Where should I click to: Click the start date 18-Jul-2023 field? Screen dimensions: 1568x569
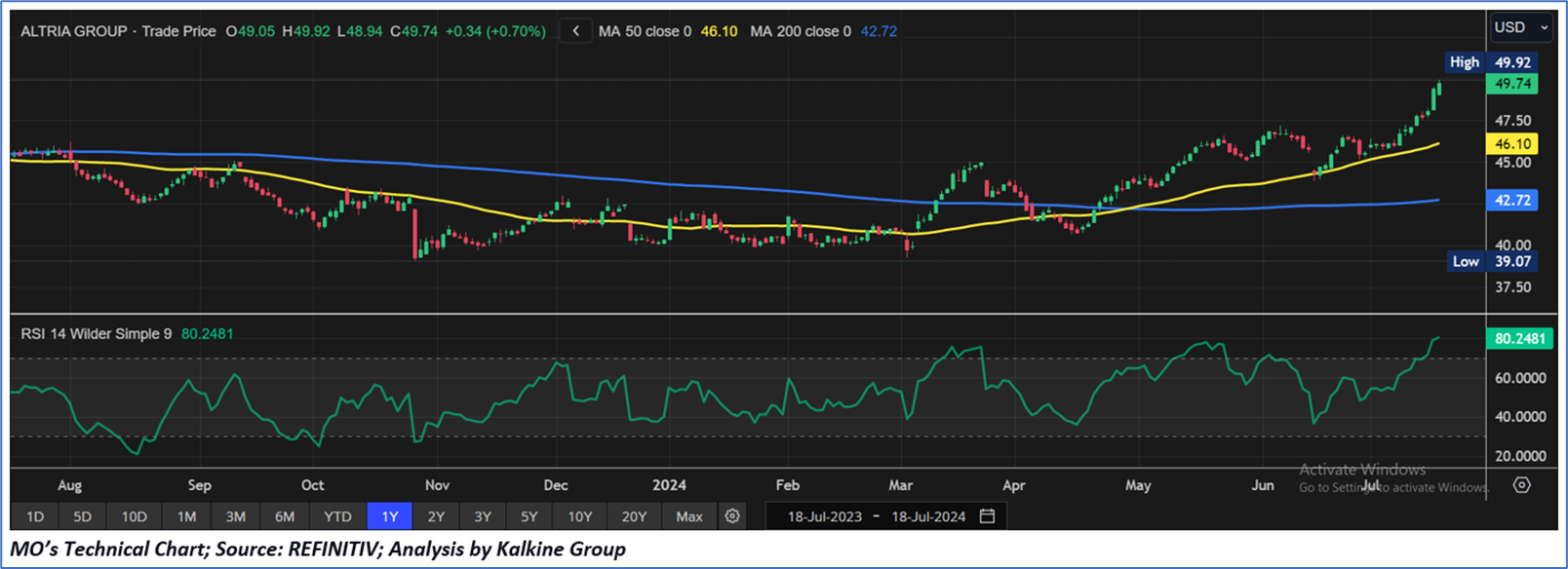824,516
